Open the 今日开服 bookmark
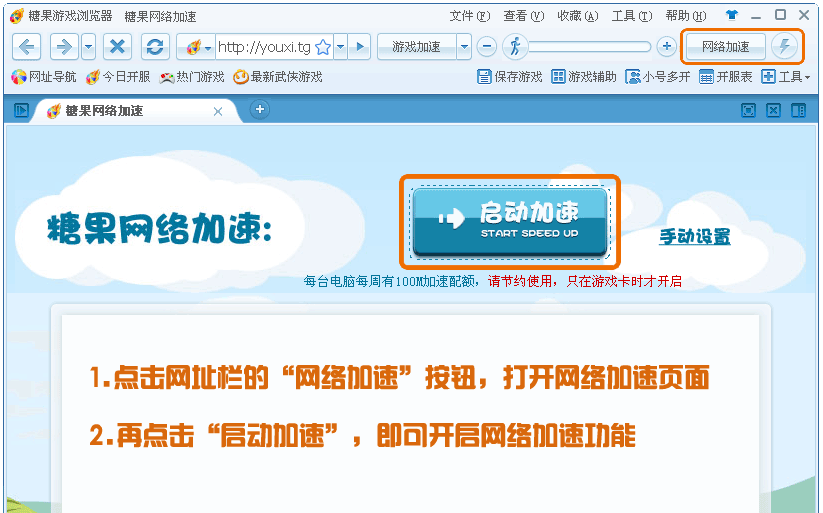 point(119,77)
